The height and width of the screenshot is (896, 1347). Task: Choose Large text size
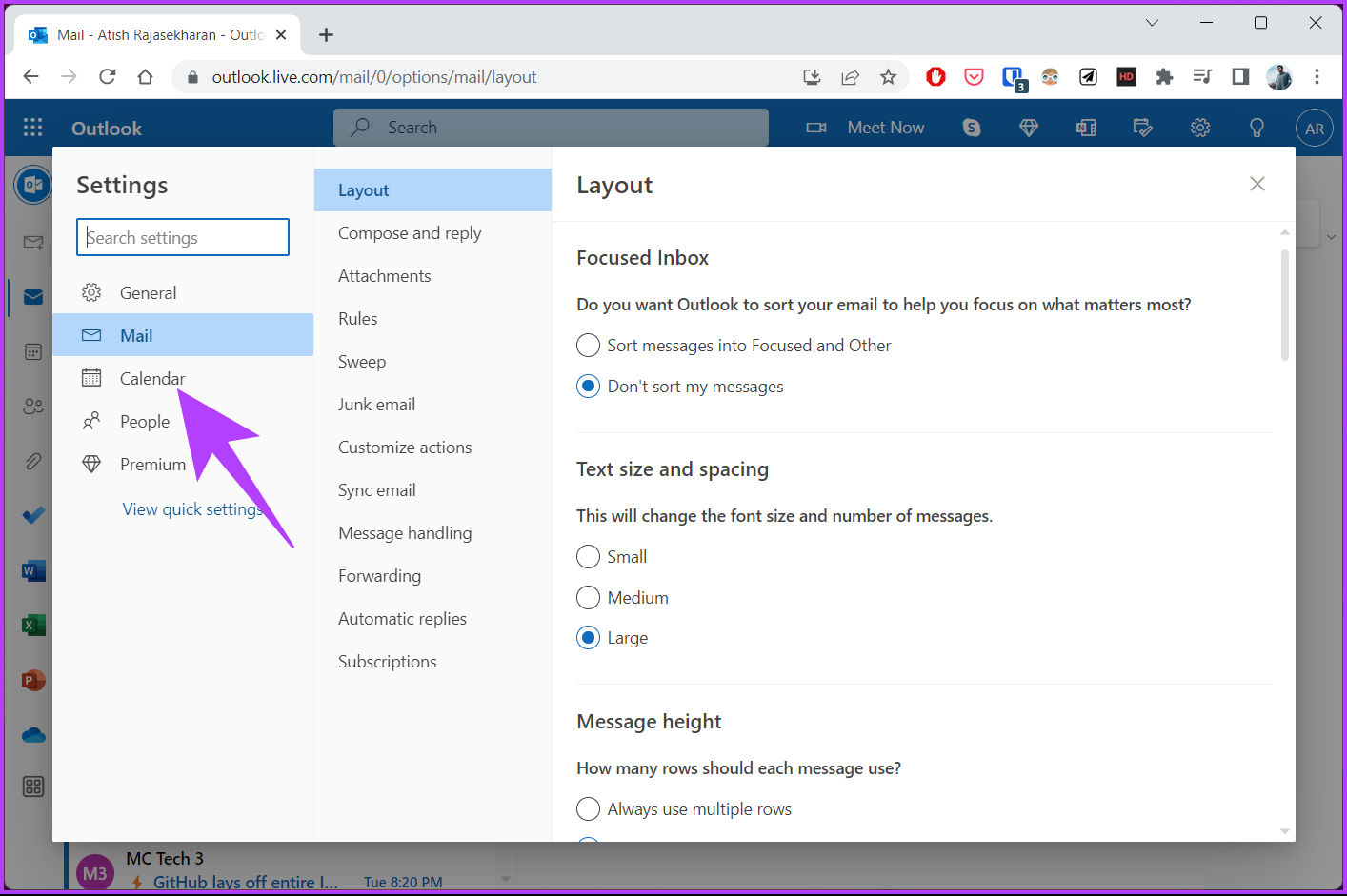613,638
